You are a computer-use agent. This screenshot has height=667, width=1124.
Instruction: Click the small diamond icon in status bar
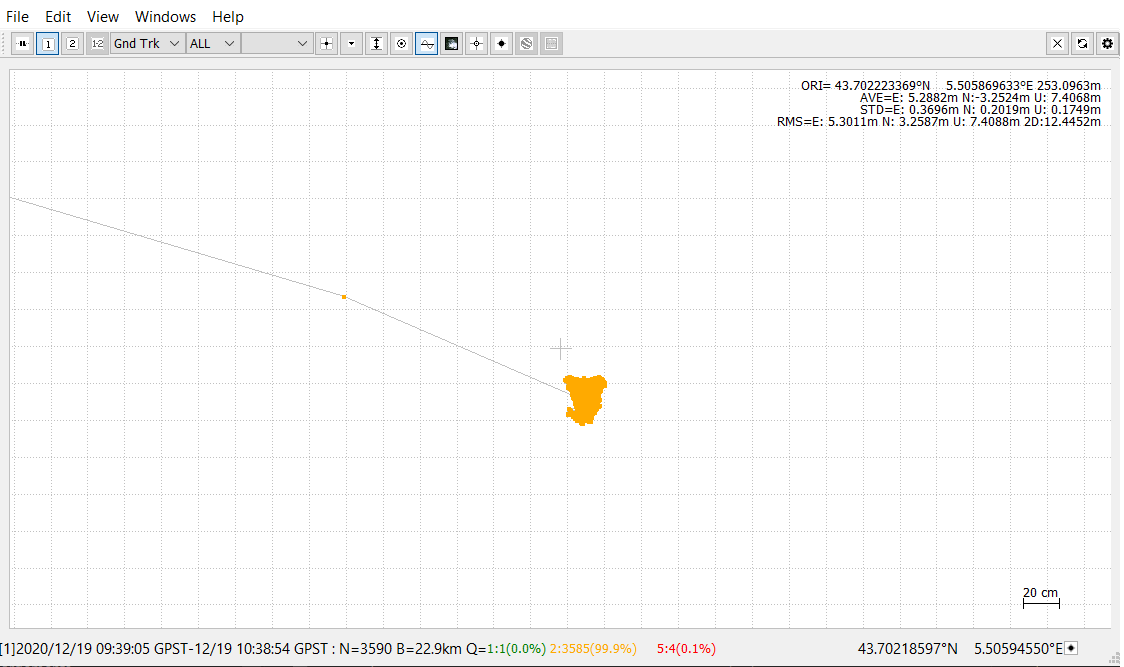[1072, 648]
